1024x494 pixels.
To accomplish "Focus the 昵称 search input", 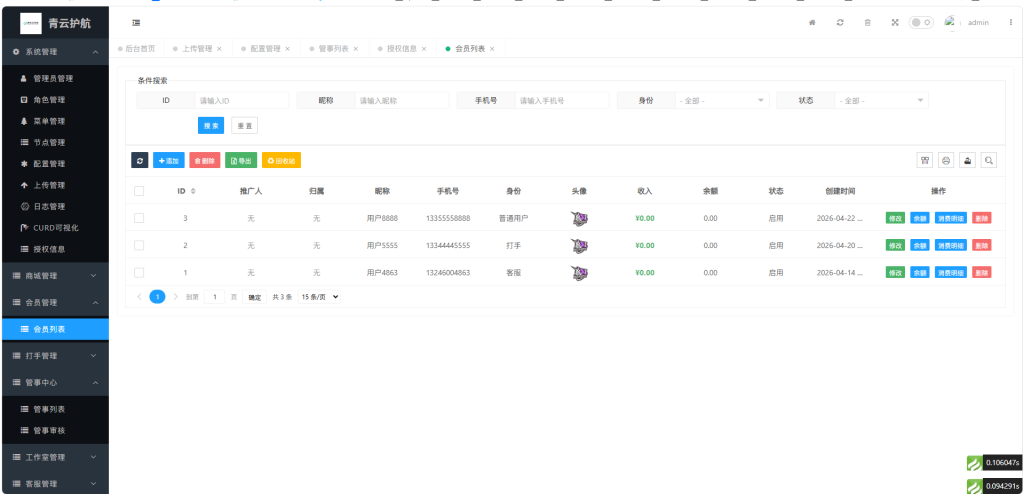I will pos(402,101).
